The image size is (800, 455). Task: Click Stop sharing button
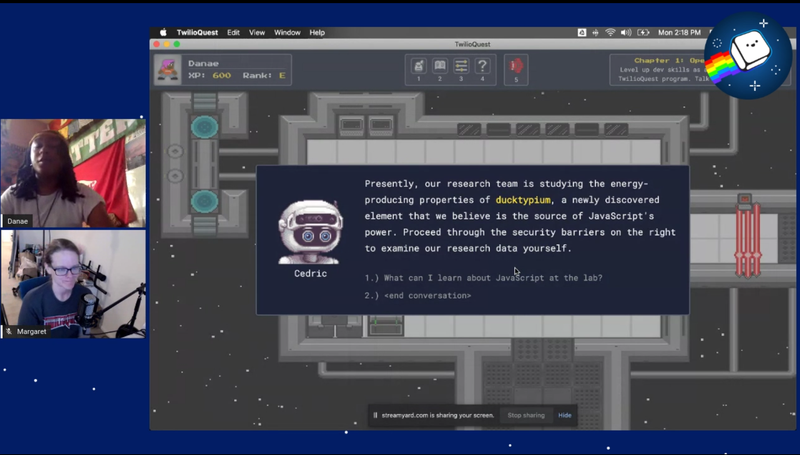[x=526, y=415]
